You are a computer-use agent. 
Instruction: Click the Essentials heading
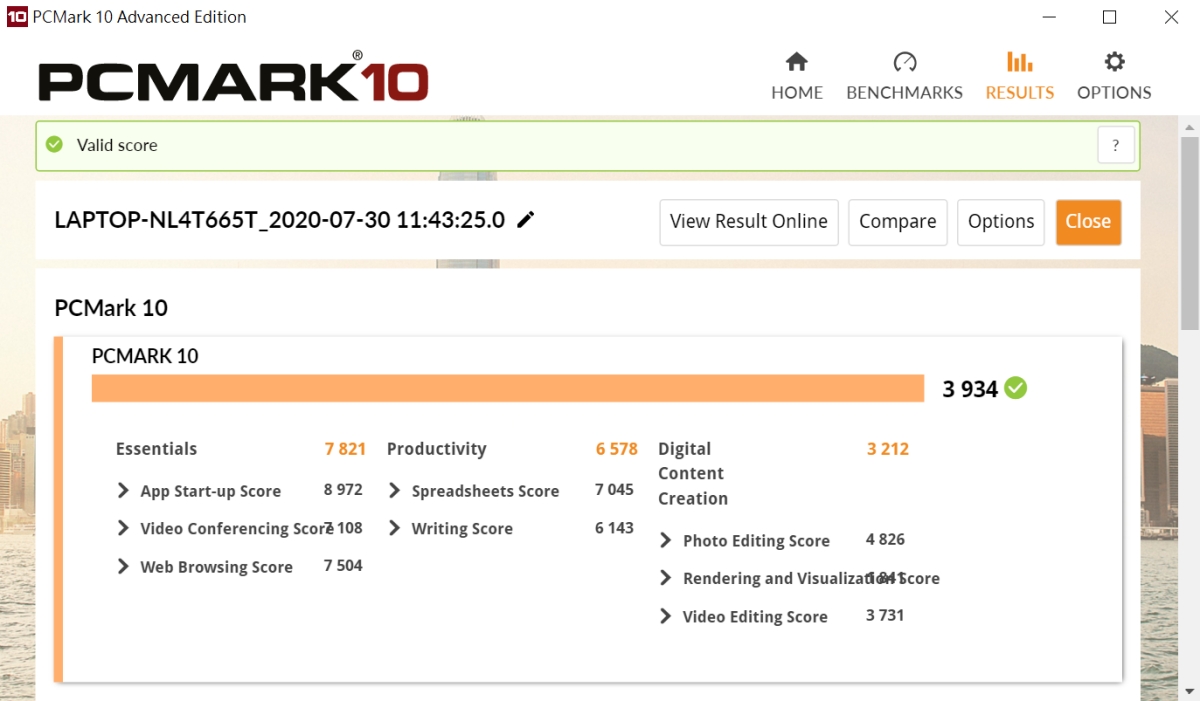(157, 449)
